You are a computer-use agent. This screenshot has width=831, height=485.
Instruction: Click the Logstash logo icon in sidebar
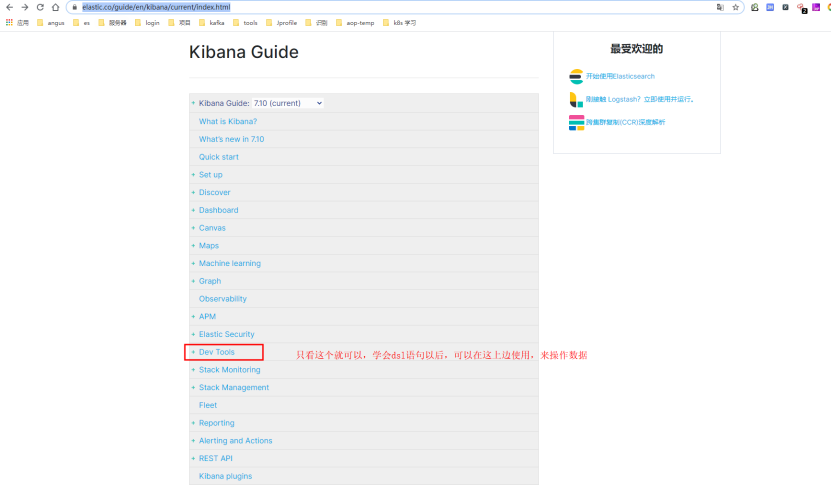pos(576,99)
